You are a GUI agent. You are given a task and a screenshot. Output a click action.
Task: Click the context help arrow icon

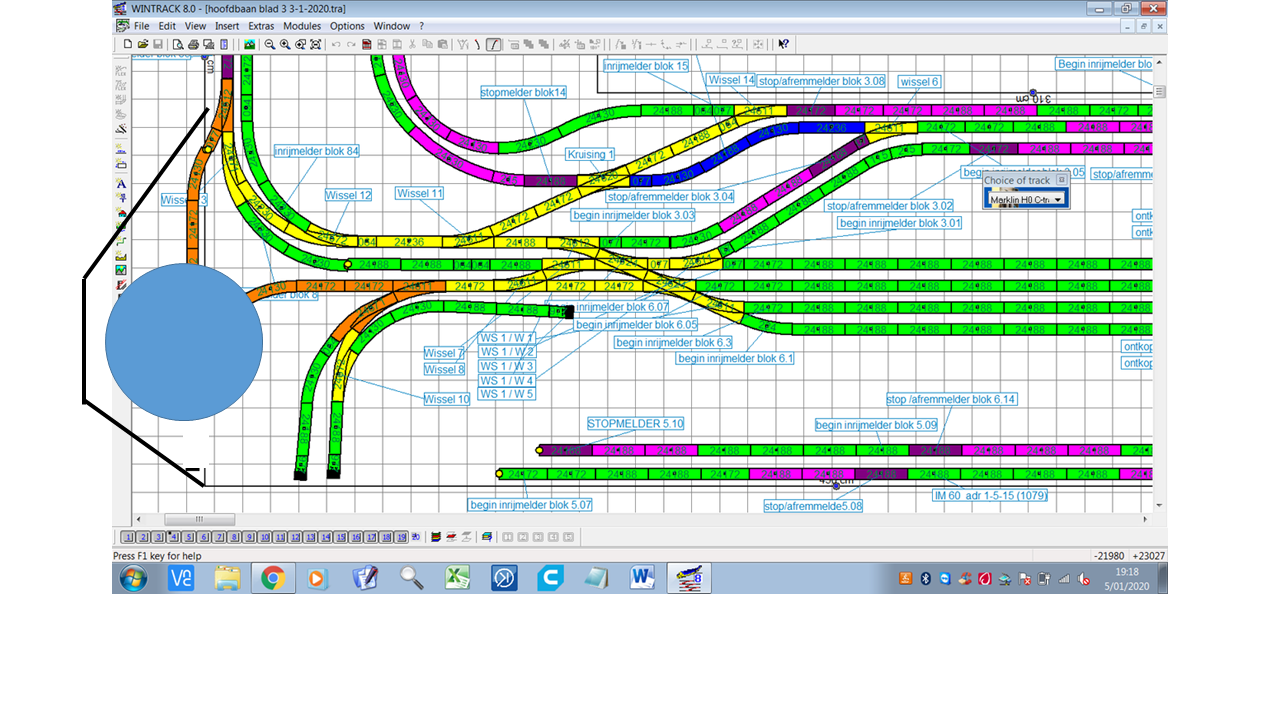[783, 44]
